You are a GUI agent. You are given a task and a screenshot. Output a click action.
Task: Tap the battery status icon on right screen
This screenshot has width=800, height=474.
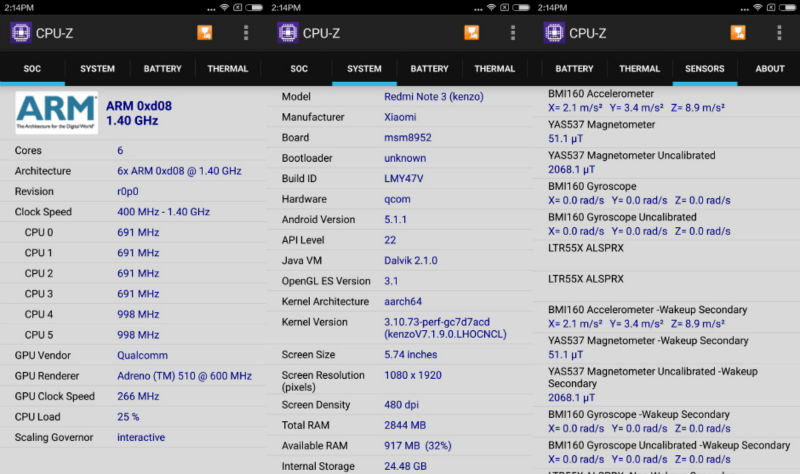point(787,7)
